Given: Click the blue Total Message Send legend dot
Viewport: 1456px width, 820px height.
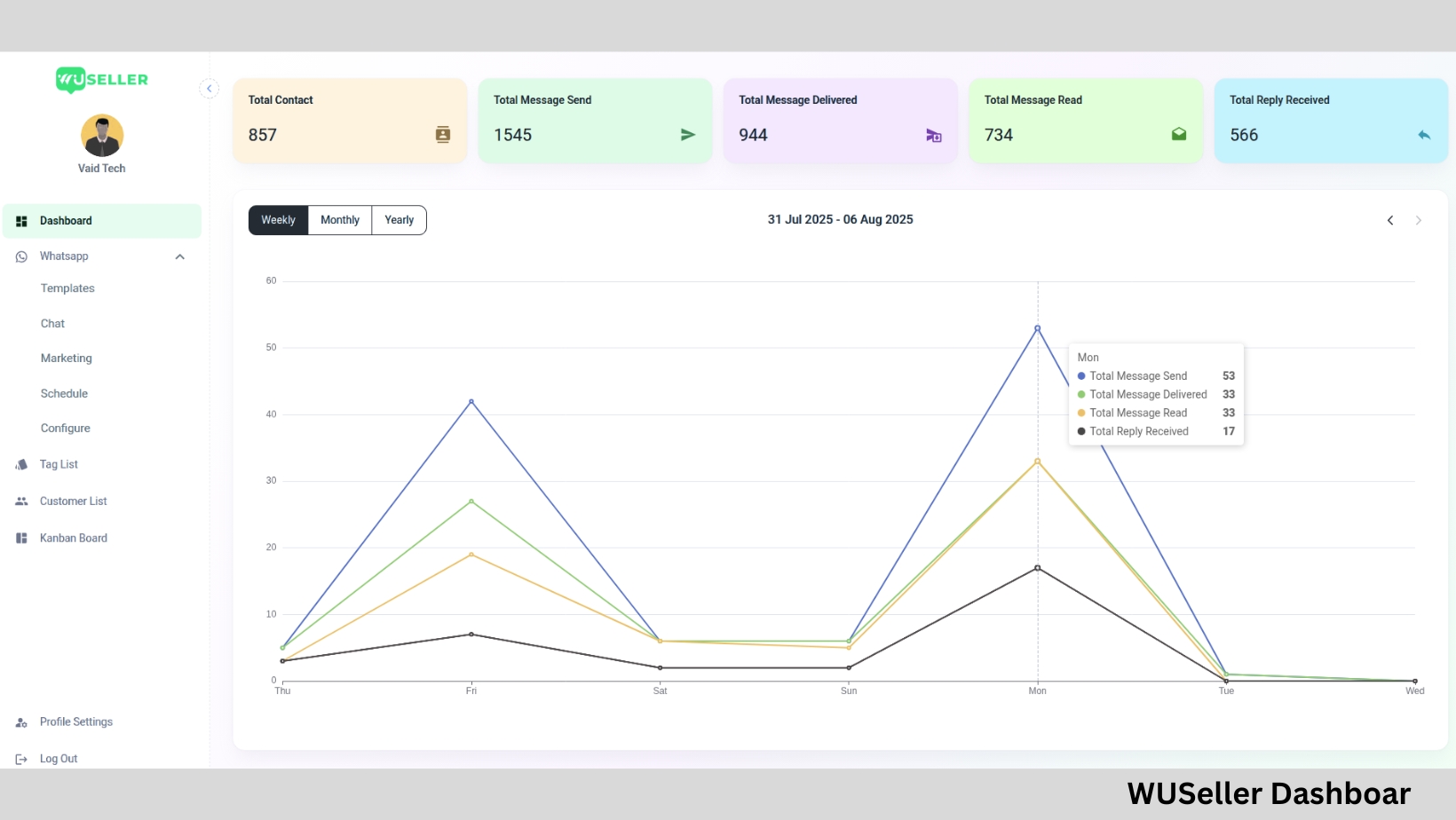Looking at the screenshot, I should (1080, 375).
